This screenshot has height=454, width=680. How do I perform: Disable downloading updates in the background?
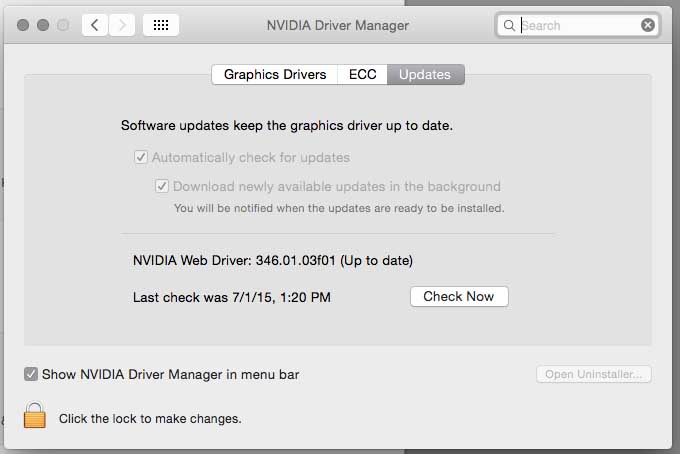pos(162,186)
